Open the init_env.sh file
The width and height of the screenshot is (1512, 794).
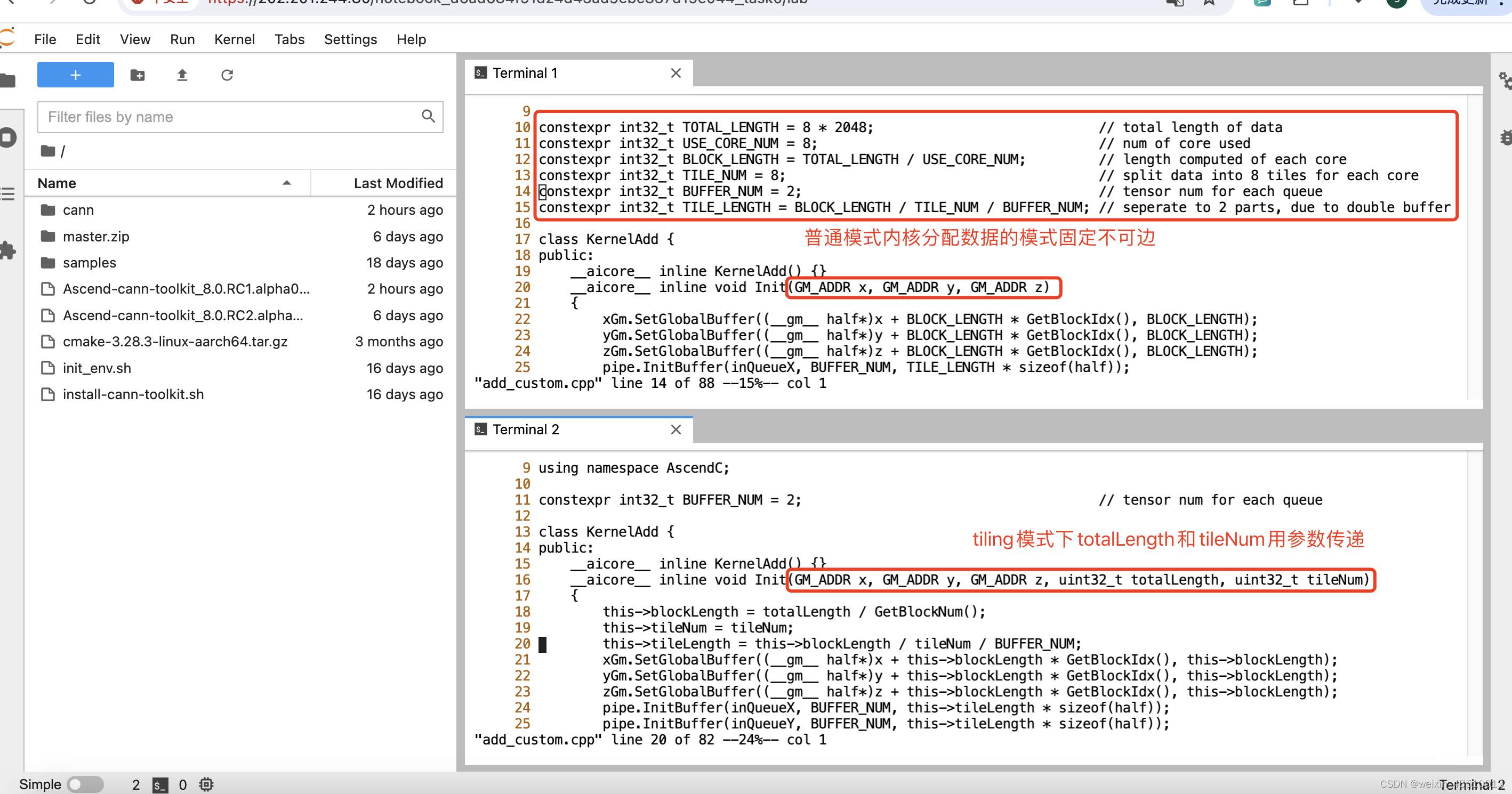coord(96,368)
